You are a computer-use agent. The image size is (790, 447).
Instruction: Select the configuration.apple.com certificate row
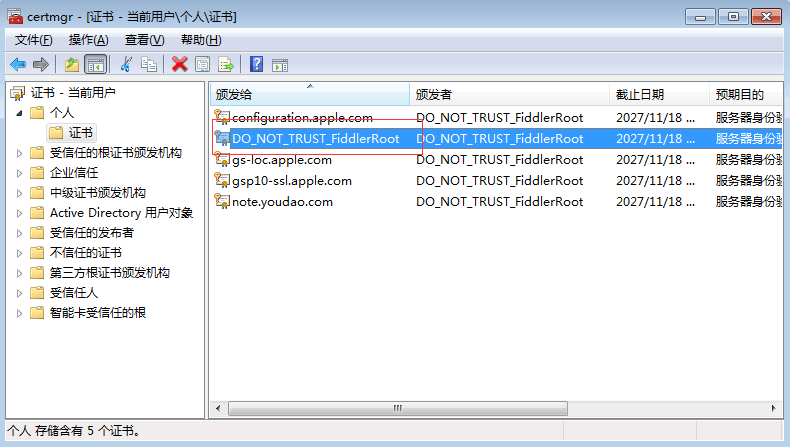pyautogui.click(x=496, y=117)
